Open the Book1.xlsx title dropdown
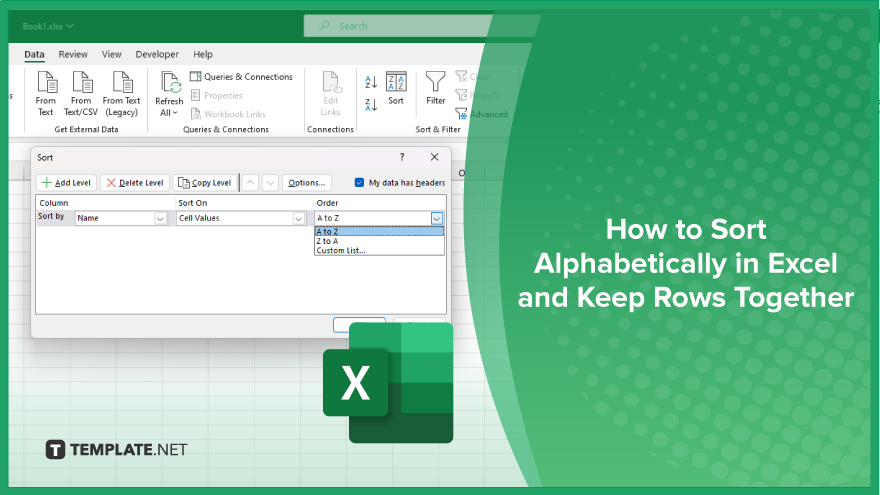The width and height of the screenshot is (880, 495). click(x=70, y=26)
